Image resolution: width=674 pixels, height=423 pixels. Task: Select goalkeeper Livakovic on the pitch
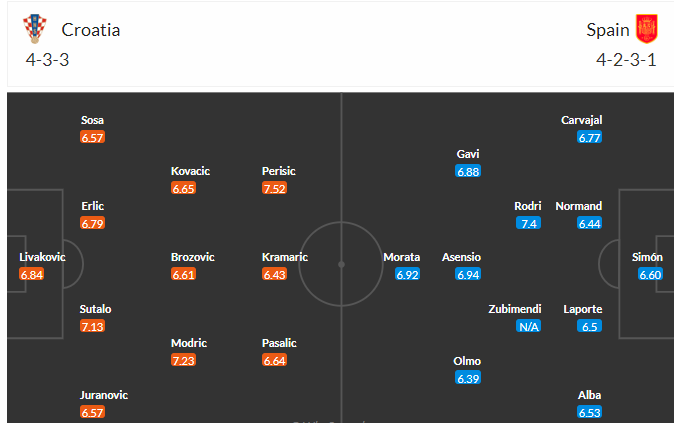[43, 257]
